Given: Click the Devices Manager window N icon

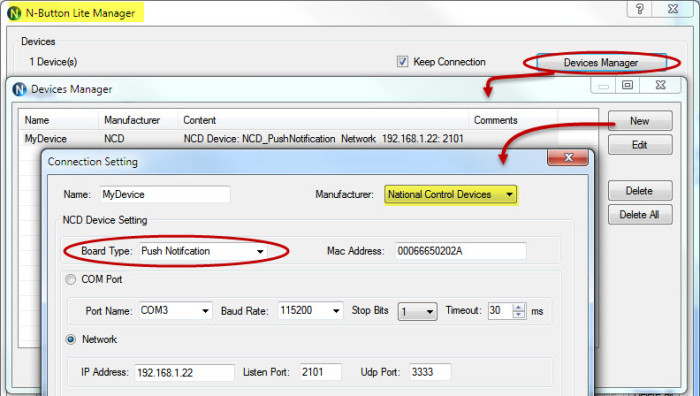Looking at the screenshot, I should pos(20,89).
